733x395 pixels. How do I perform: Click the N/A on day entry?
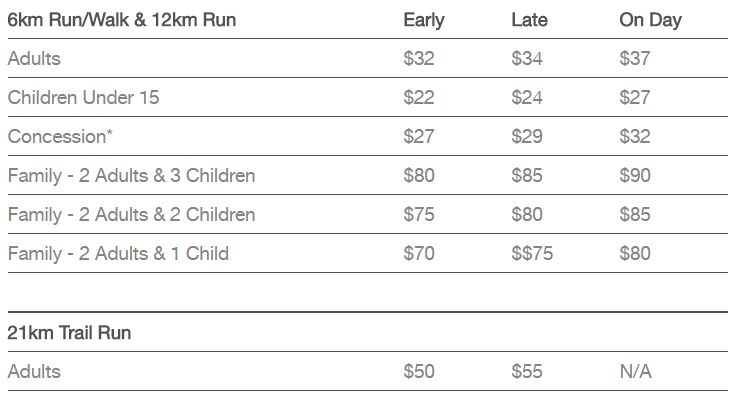[635, 372]
